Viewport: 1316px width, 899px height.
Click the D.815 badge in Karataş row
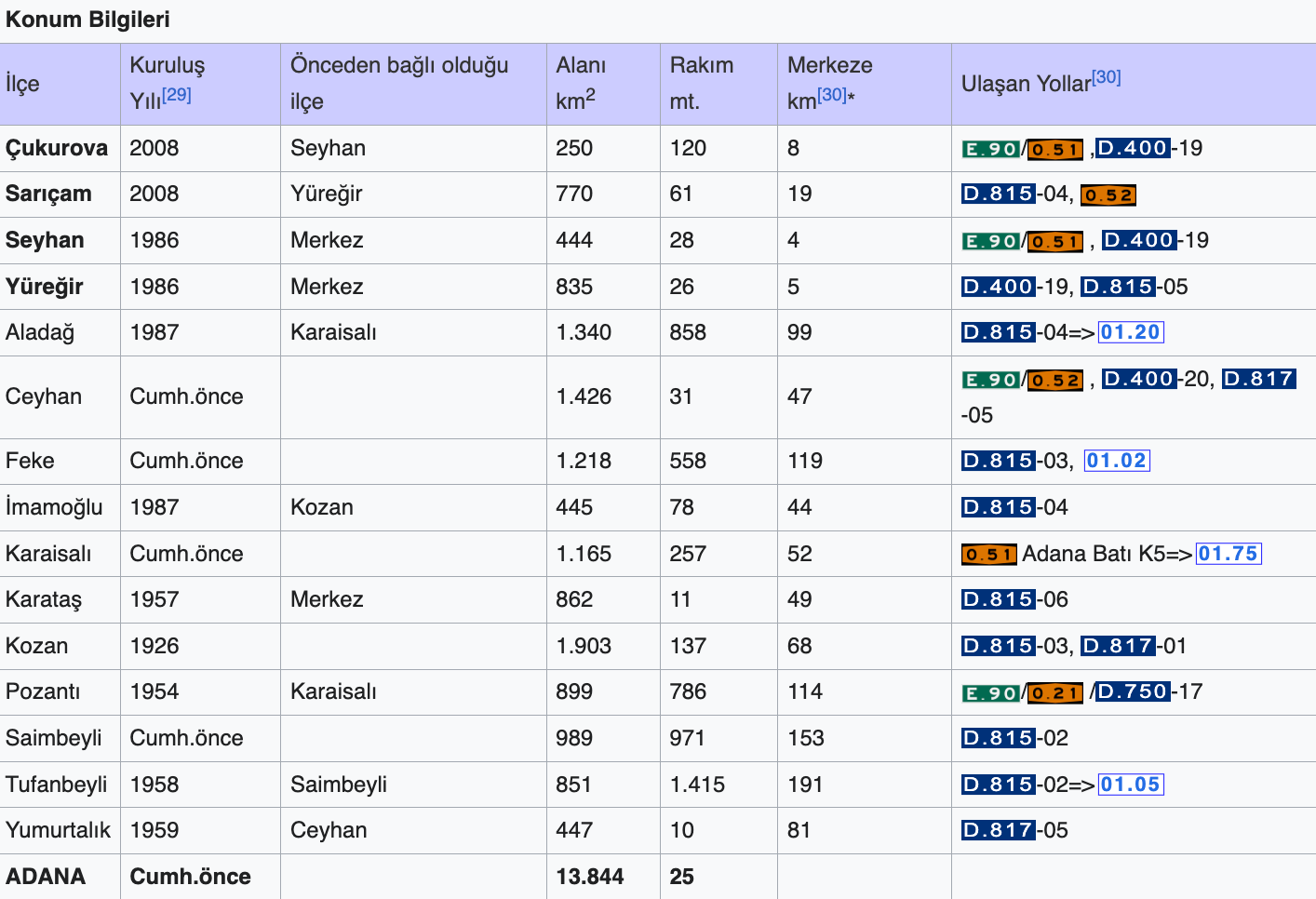click(x=998, y=599)
